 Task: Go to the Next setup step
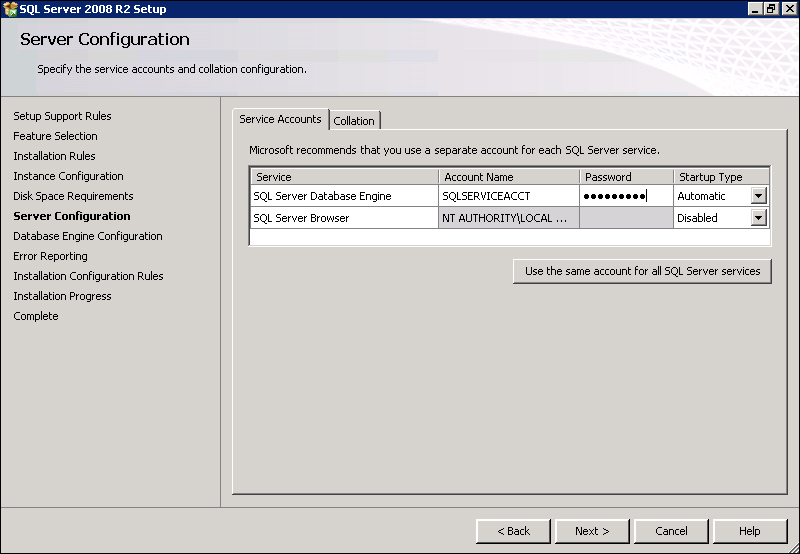592,531
